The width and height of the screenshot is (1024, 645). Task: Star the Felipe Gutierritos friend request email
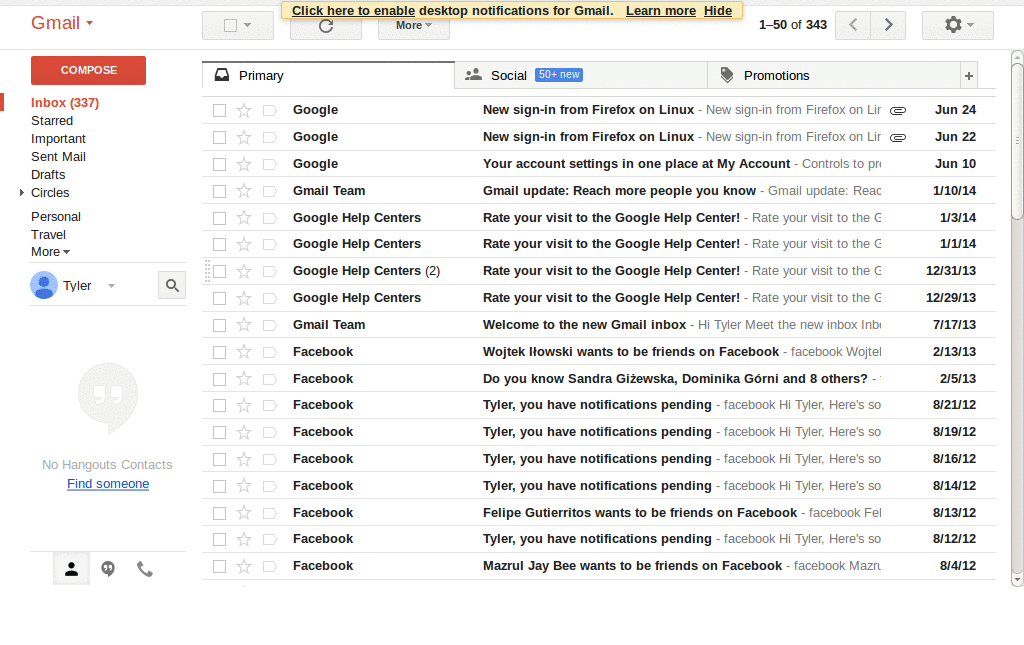tap(244, 513)
